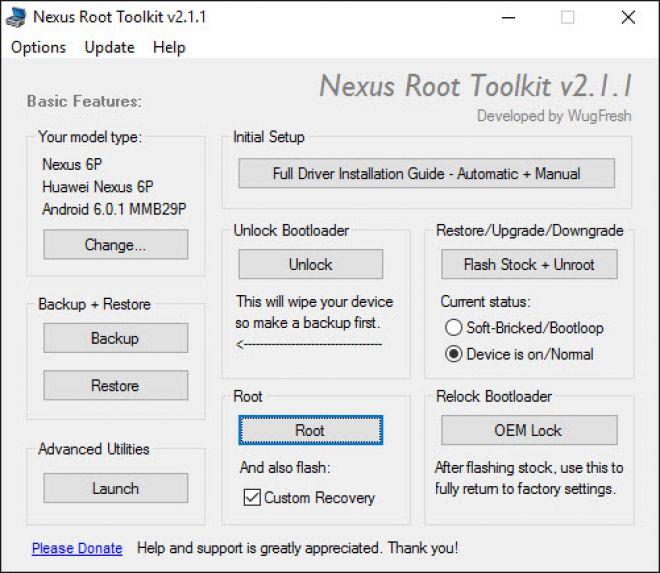
Task: Click the Unlock bootloader button
Action: (x=311, y=264)
